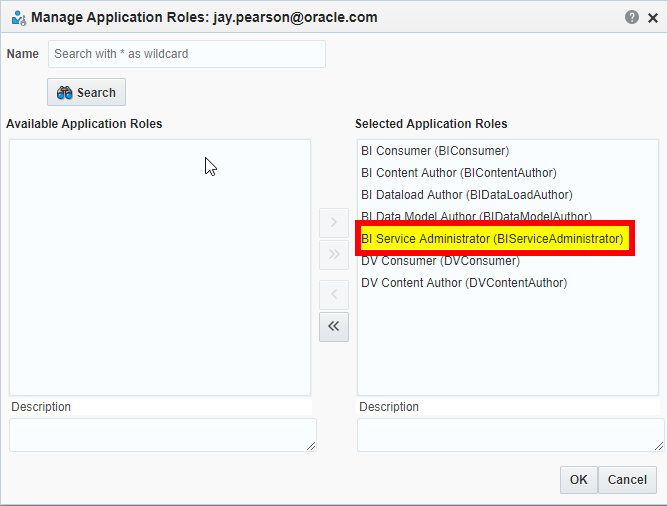Select DV Content Author role
This screenshot has width=667, height=506.
(464, 283)
